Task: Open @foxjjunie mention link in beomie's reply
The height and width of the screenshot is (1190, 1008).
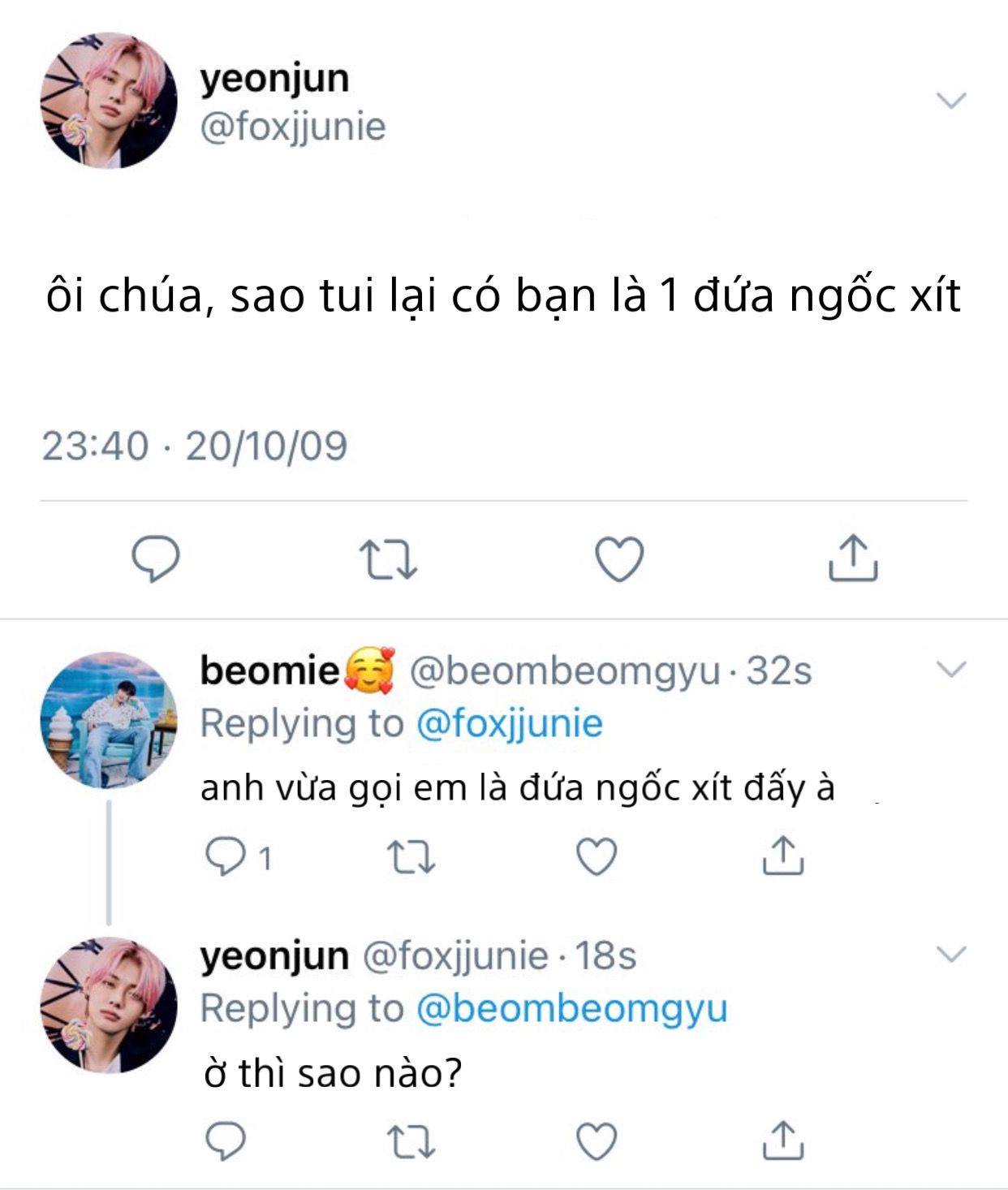Action: click(x=509, y=723)
